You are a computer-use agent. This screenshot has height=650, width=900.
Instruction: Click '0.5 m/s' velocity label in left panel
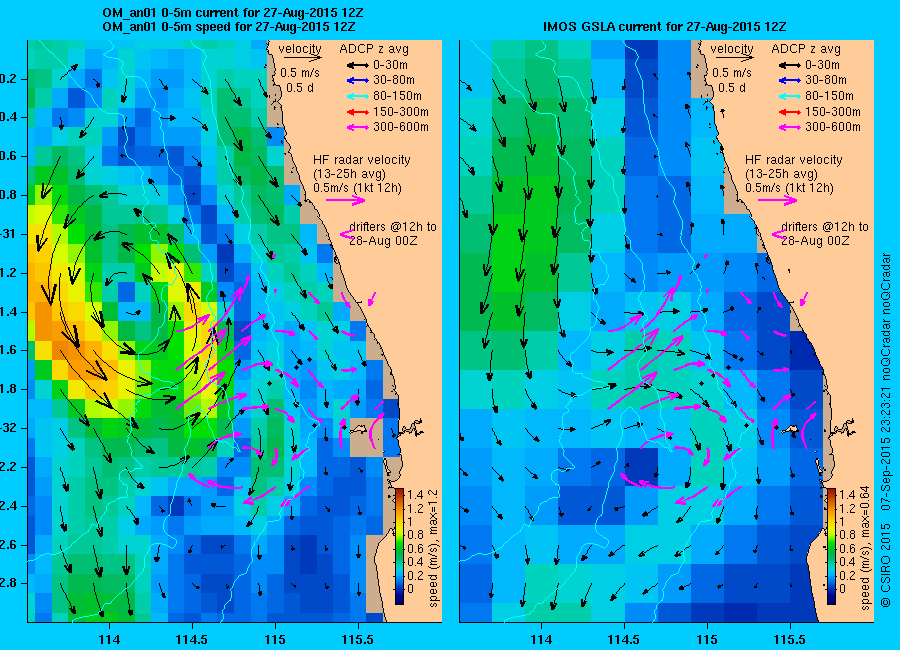coord(300,73)
